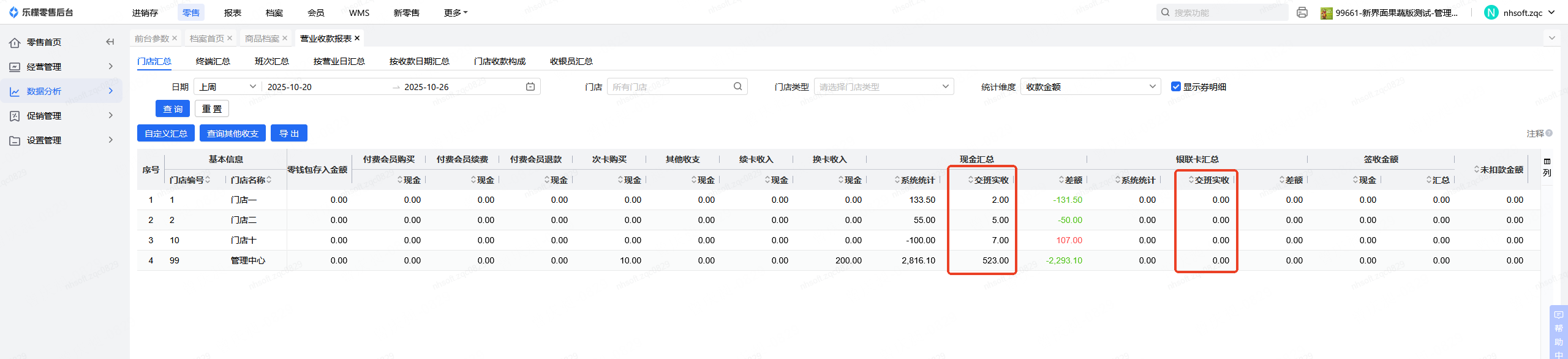
Task: Switch to the 按营业日汇总 tab
Action: (x=339, y=61)
